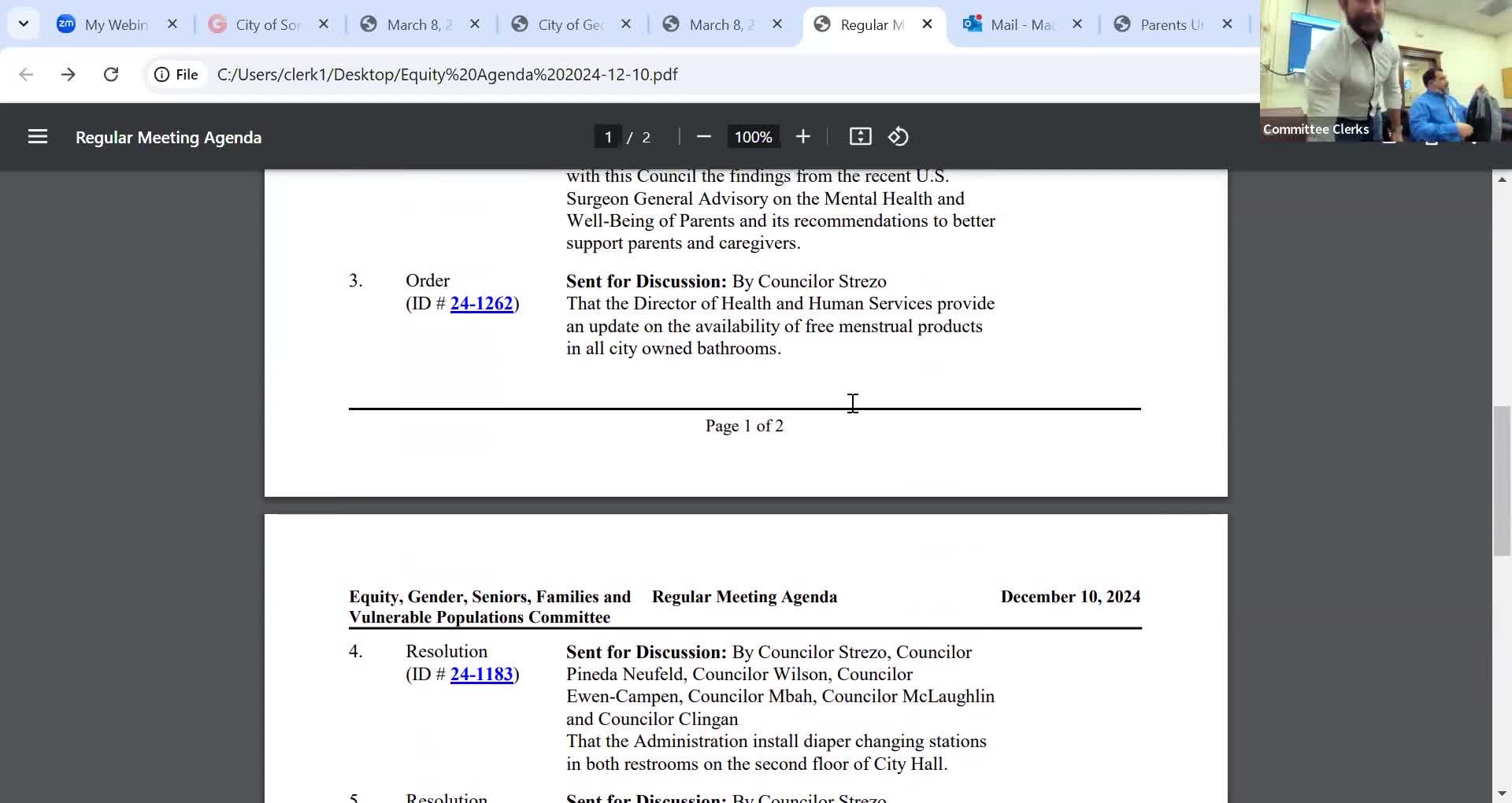Open the tab search dropdown arrow

(x=24, y=24)
